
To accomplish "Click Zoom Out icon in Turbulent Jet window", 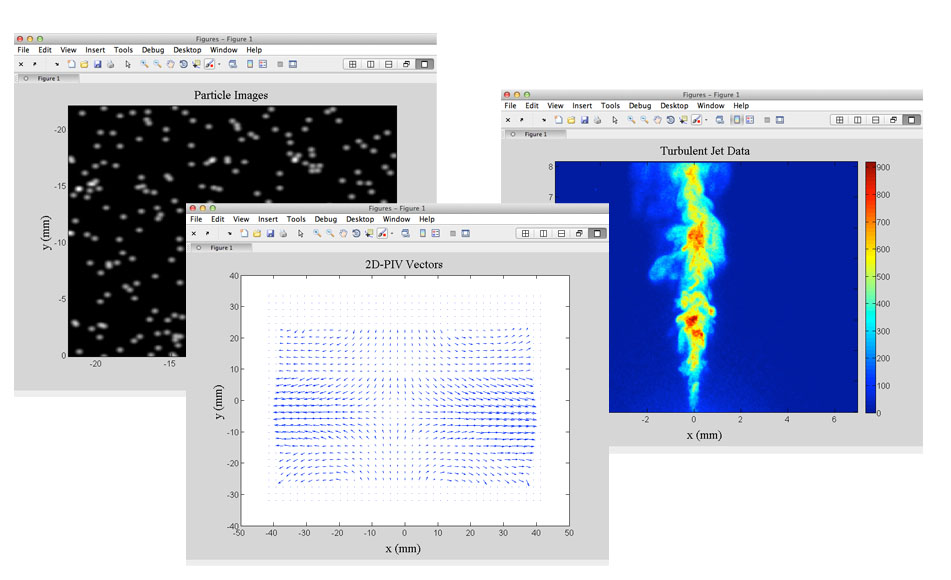I will [644, 120].
